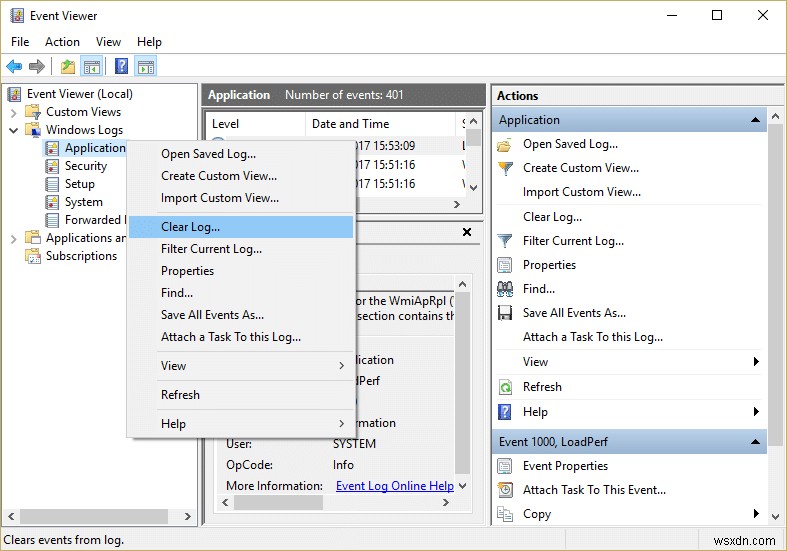
Task: Expand Applications and Services Logs node
Action: (x=14, y=238)
